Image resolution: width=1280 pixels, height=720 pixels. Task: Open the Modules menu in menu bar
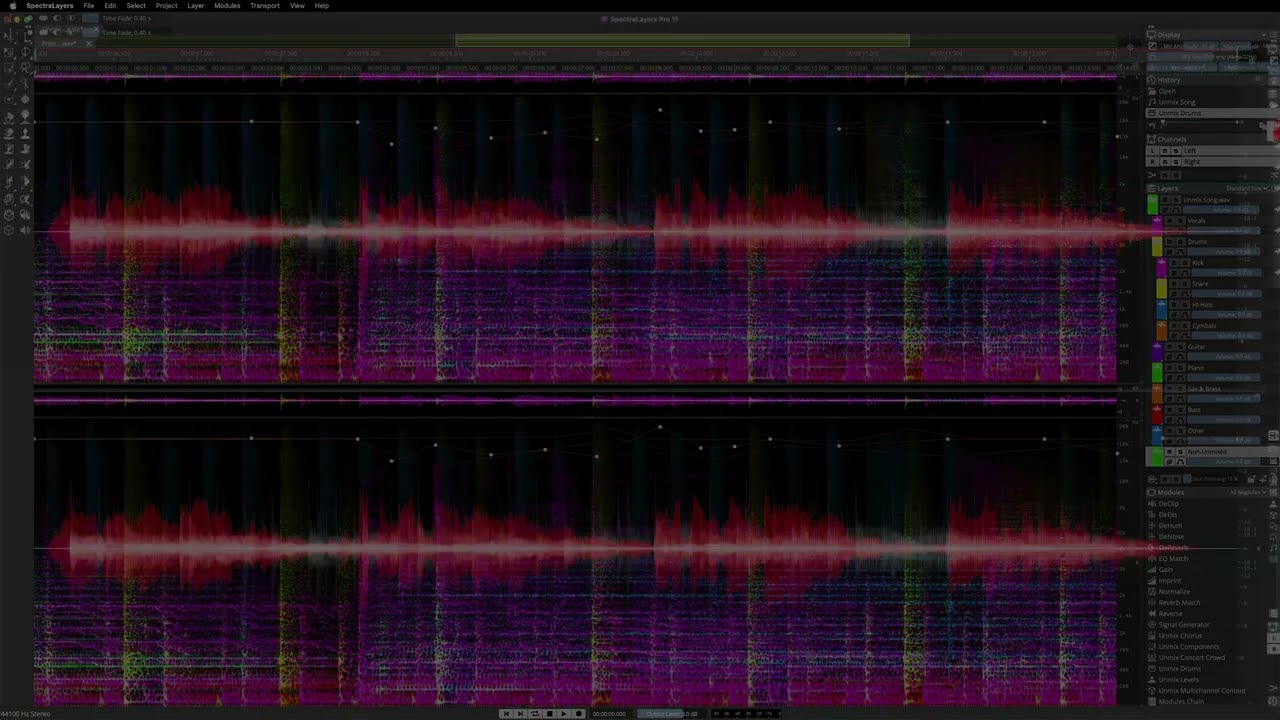(x=227, y=5)
